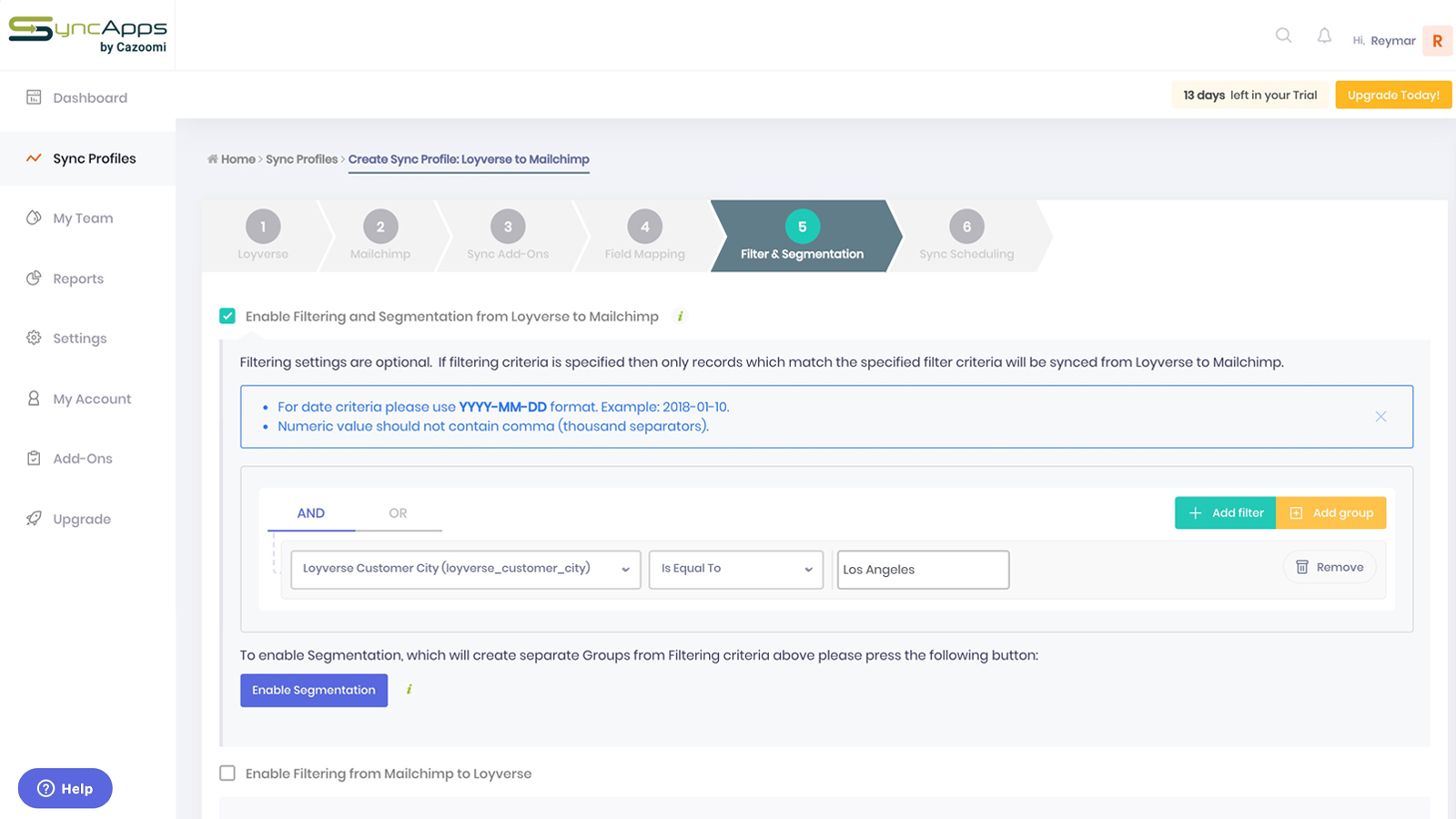Click the Settings gear icon in sidebar
This screenshot has width=1456, height=819.
(x=34, y=338)
